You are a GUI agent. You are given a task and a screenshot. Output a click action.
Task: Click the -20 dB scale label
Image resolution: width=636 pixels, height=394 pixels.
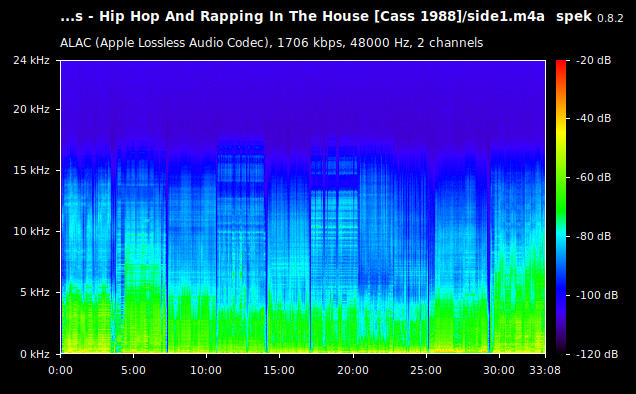[594, 60]
